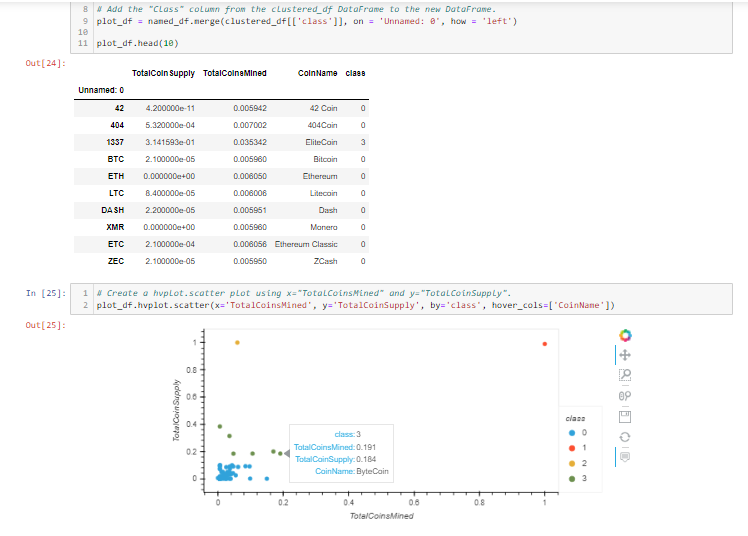Click the yellow class 2 scatter point
The image size is (748, 536).
click(237, 342)
